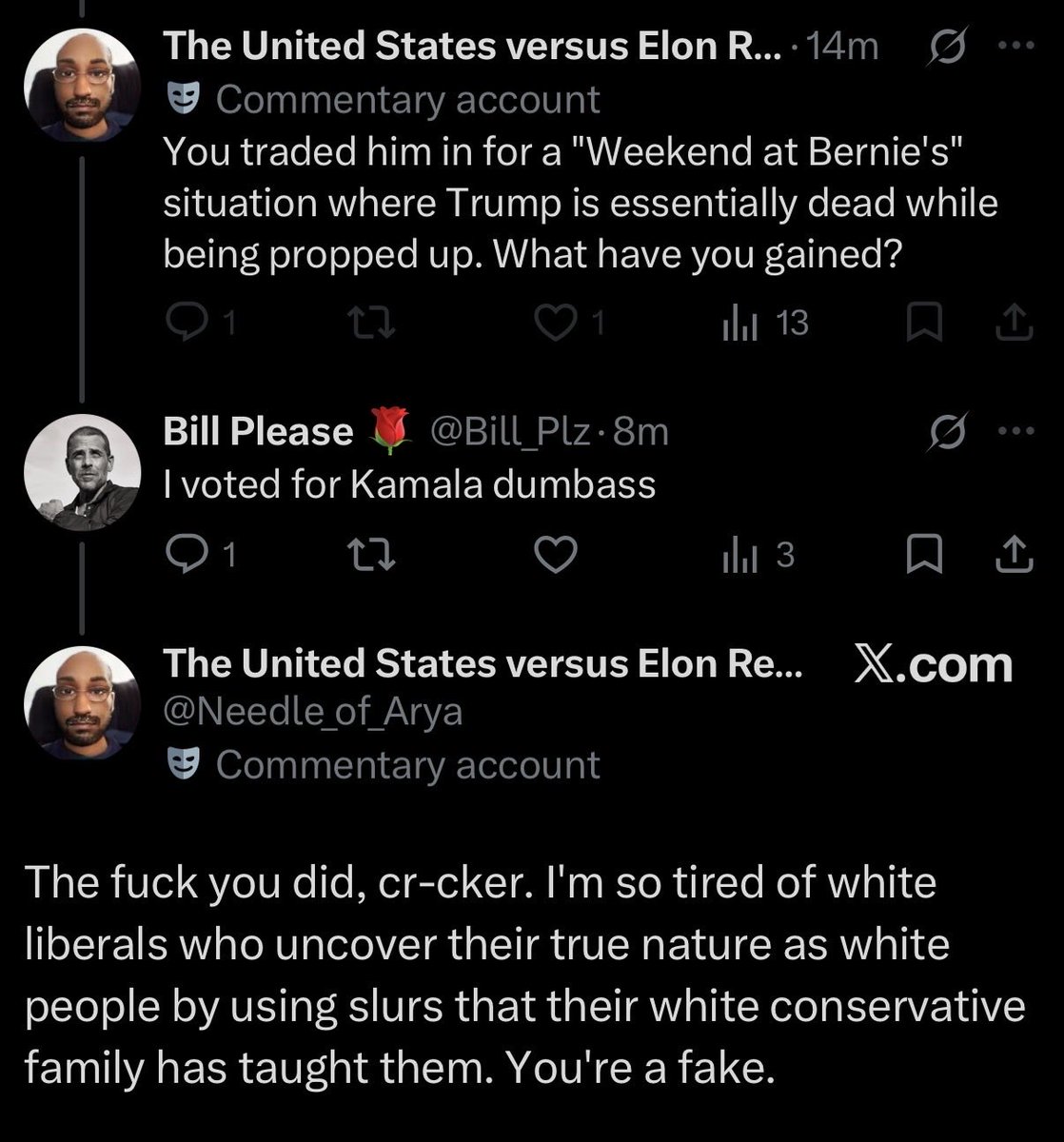Viewport: 1064px width, 1142px height.
Task: View Bill Please's profile picture
Action: 82,472
